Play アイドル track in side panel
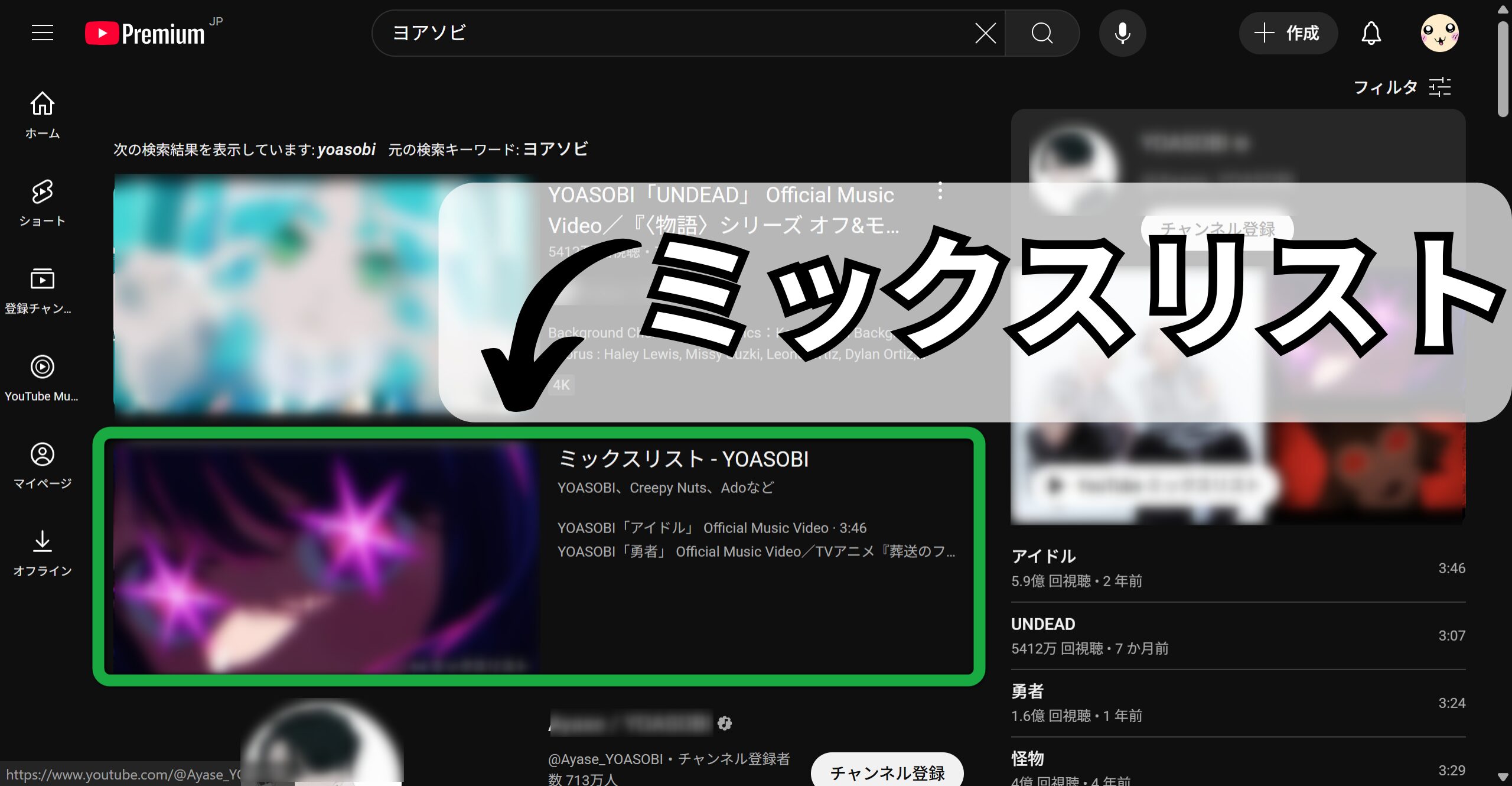The height and width of the screenshot is (786, 1512). pyautogui.click(x=1238, y=569)
